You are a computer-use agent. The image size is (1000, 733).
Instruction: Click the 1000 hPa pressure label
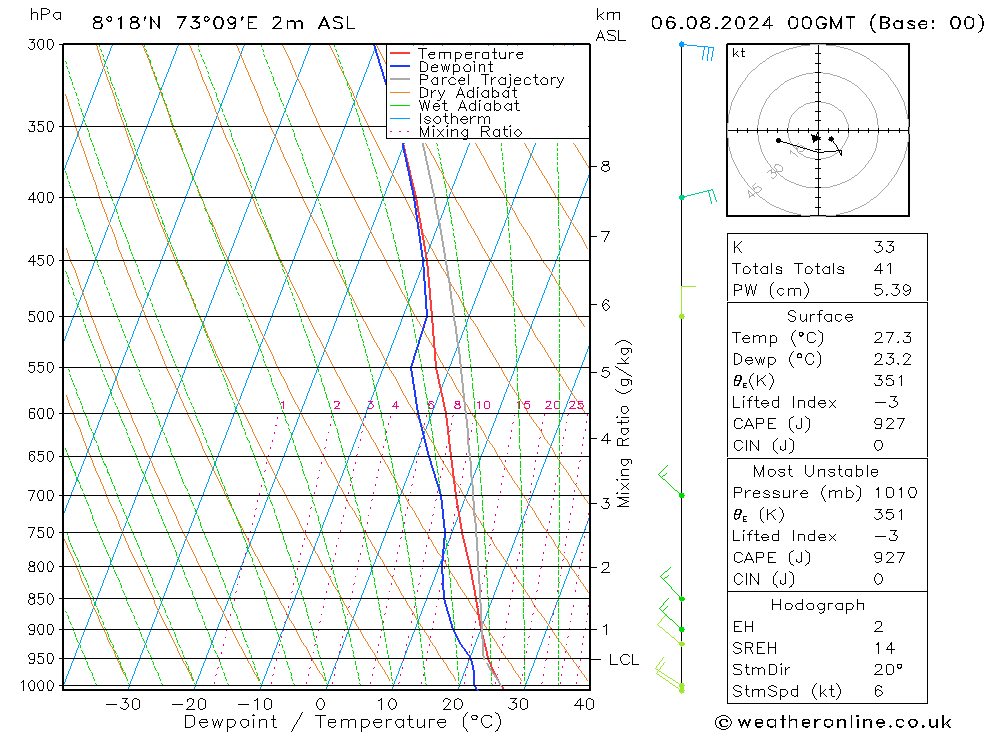[38, 686]
